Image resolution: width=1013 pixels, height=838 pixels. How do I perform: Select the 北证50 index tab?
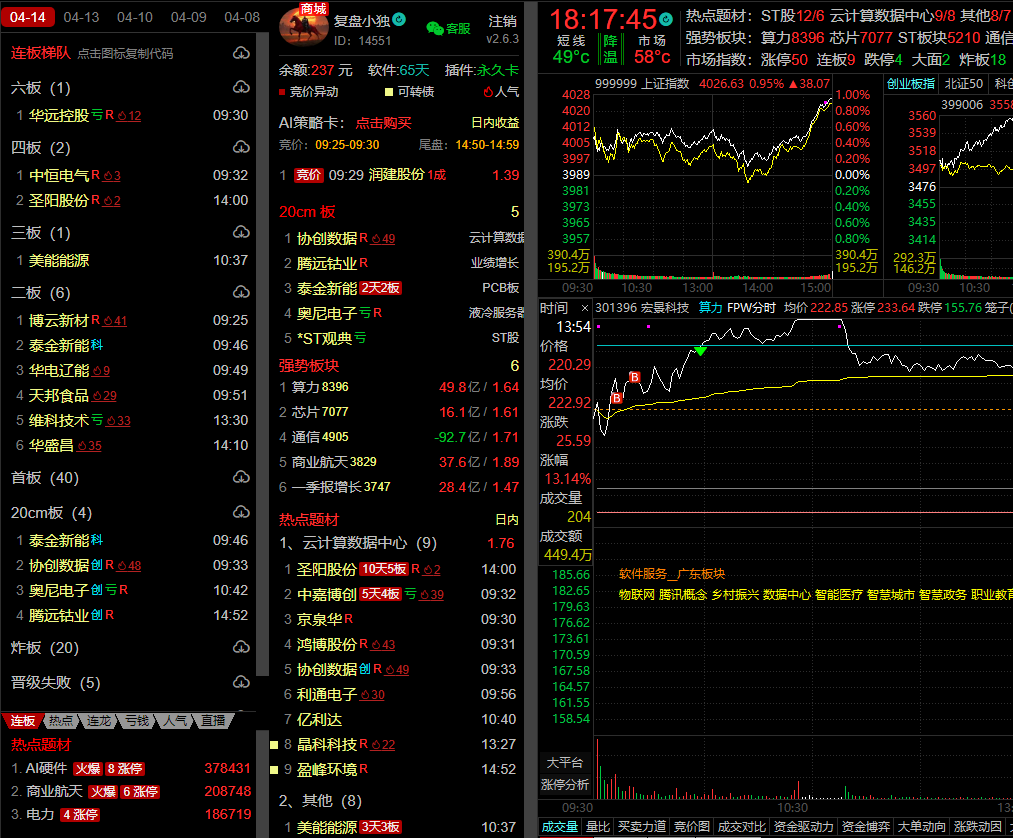pyautogui.click(x=964, y=84)
